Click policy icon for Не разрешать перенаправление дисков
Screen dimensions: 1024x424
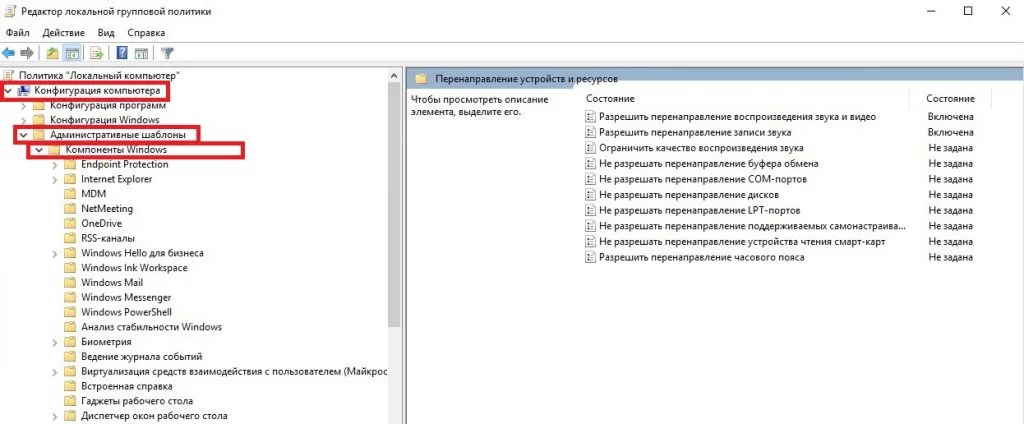590,195
